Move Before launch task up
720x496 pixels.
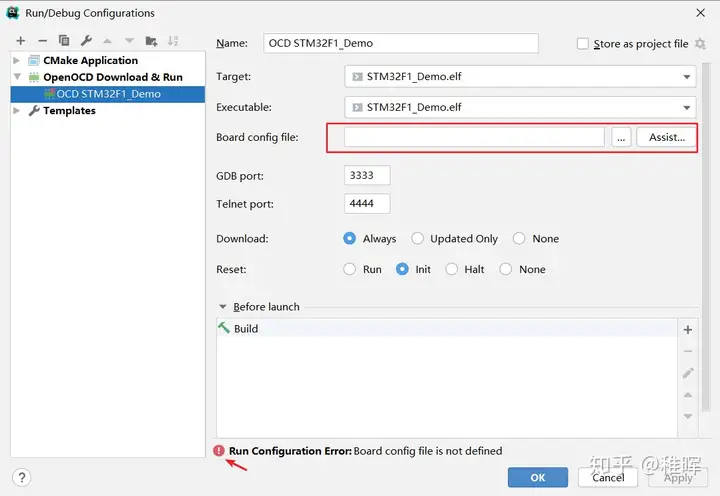688,395
